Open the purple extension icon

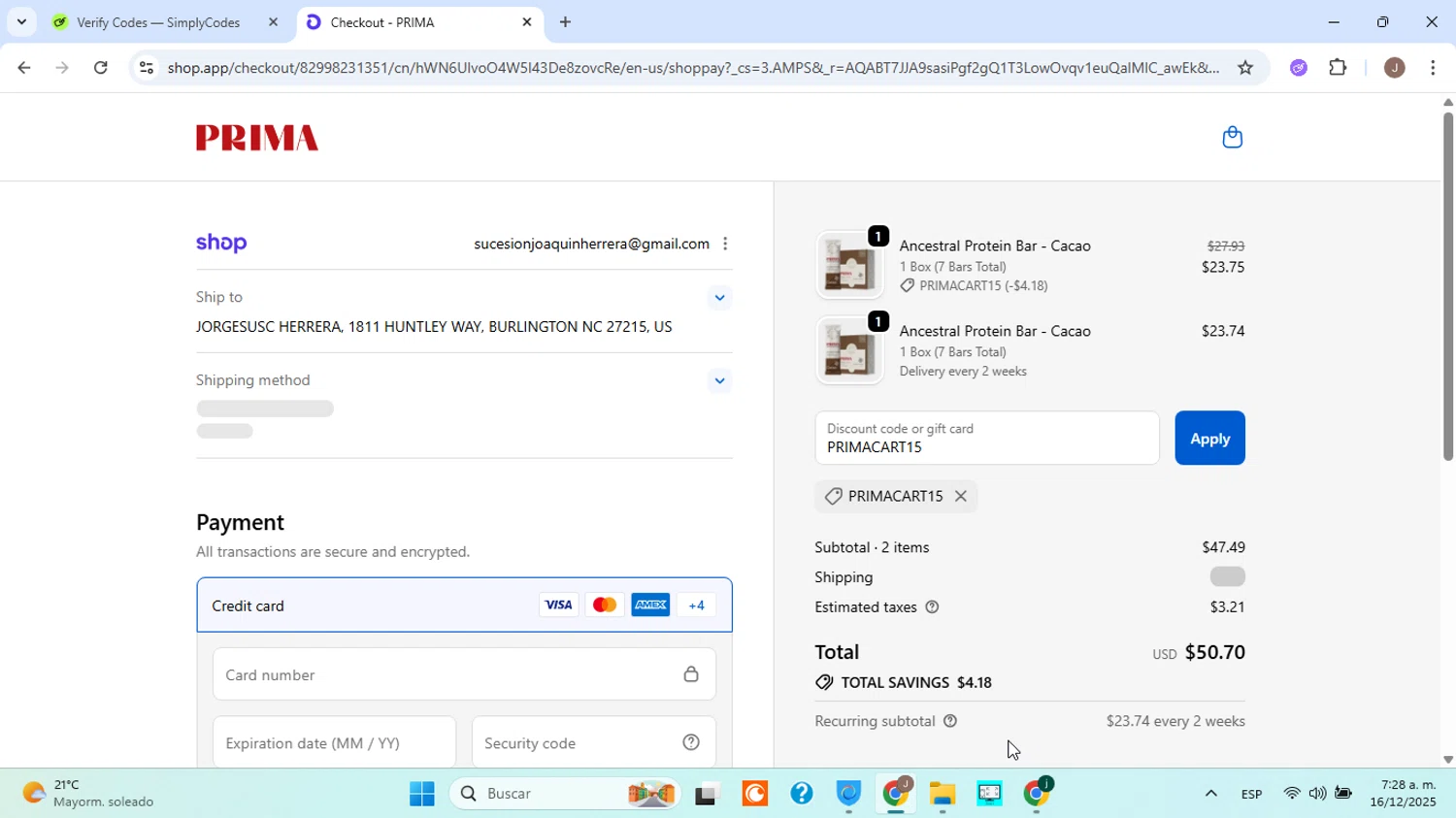[1299, 68]
